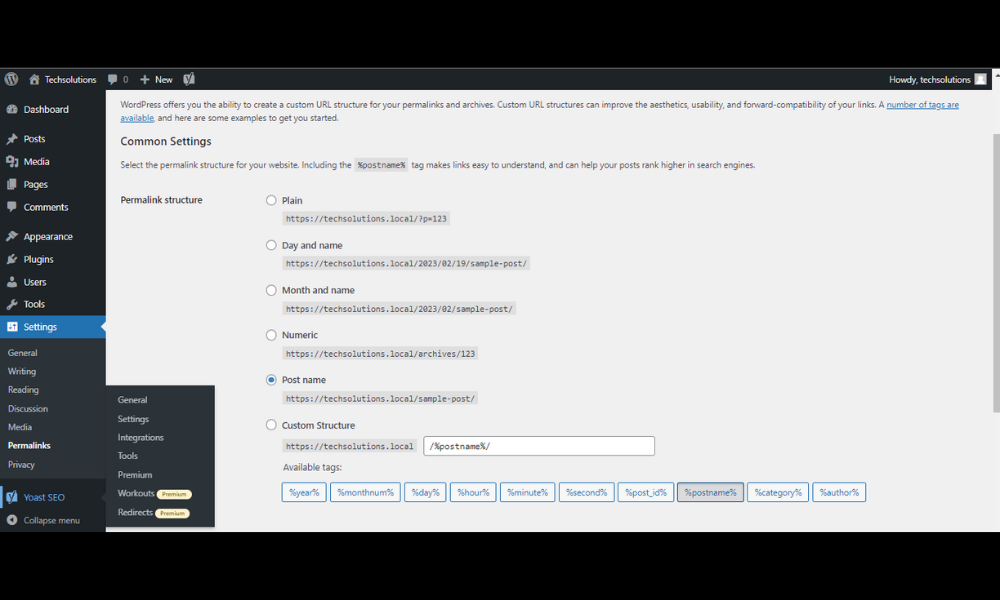Open Privacy settings submenu item

pos(21,464)
